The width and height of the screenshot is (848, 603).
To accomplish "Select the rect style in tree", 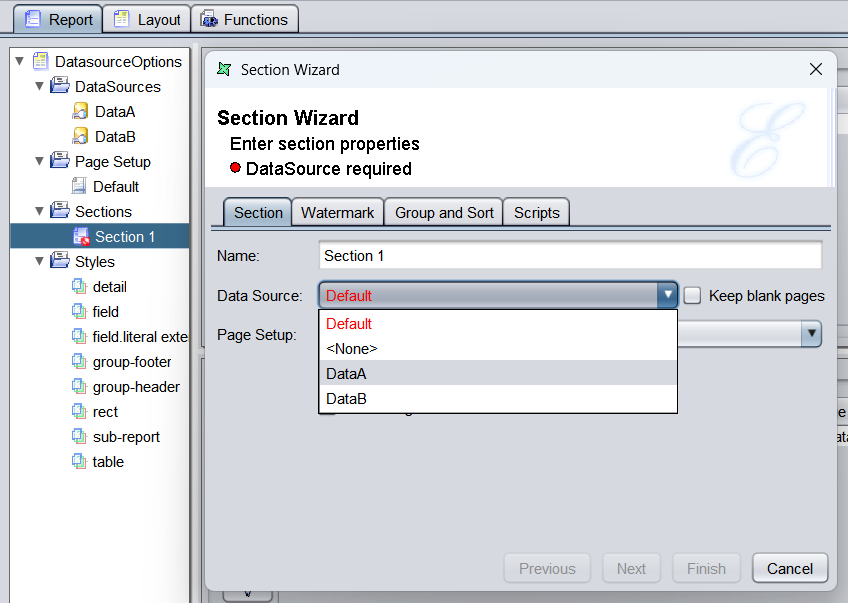I will 105,412.
